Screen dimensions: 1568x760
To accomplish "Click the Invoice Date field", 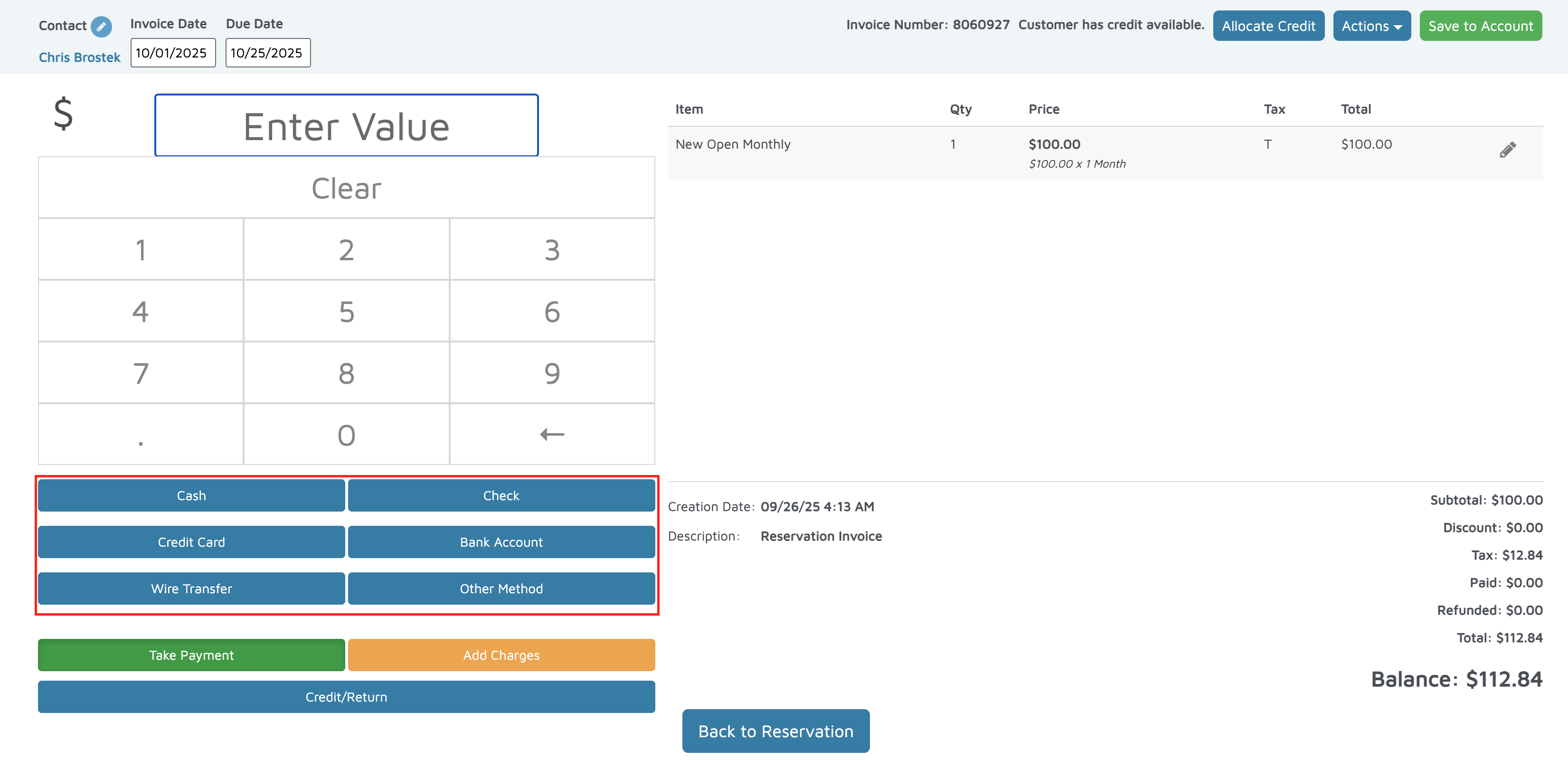I will (x=173, y=53).
